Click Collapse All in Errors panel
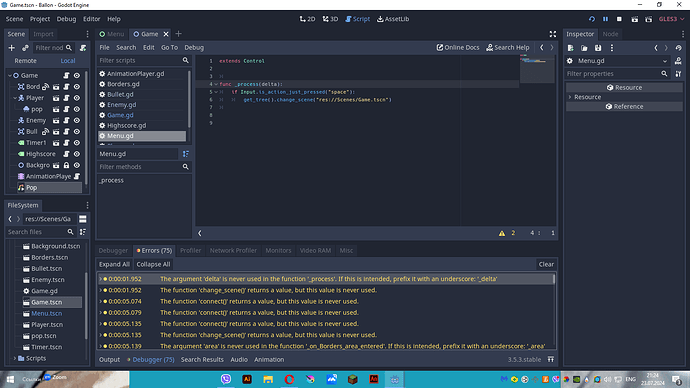The height and width of the screenshot is (388, 690). 153,264
